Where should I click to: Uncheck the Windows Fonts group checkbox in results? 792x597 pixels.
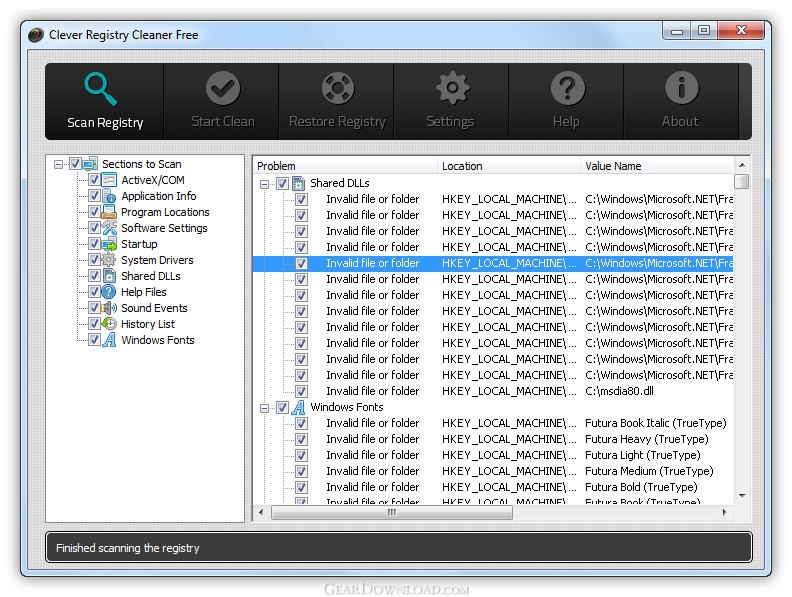[282, 408]
